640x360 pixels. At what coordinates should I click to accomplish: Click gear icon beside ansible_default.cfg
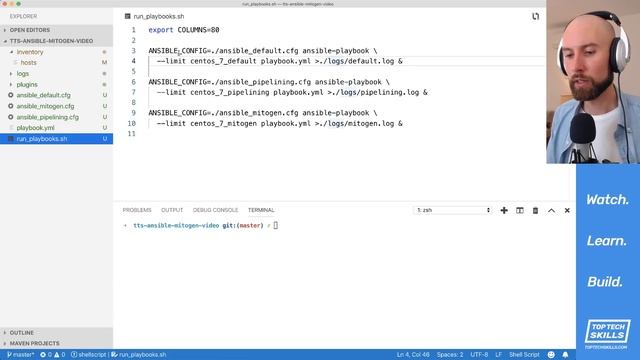click(11, 95)
